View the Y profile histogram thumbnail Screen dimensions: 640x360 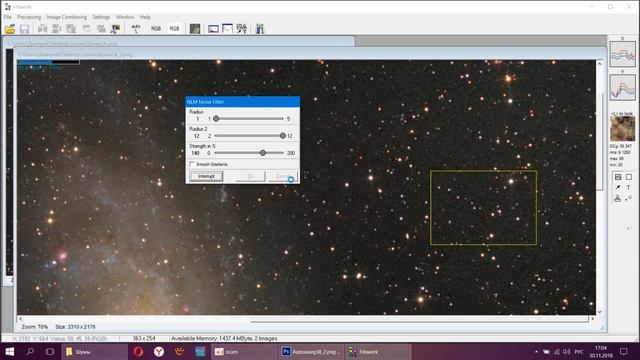[622, 87]
